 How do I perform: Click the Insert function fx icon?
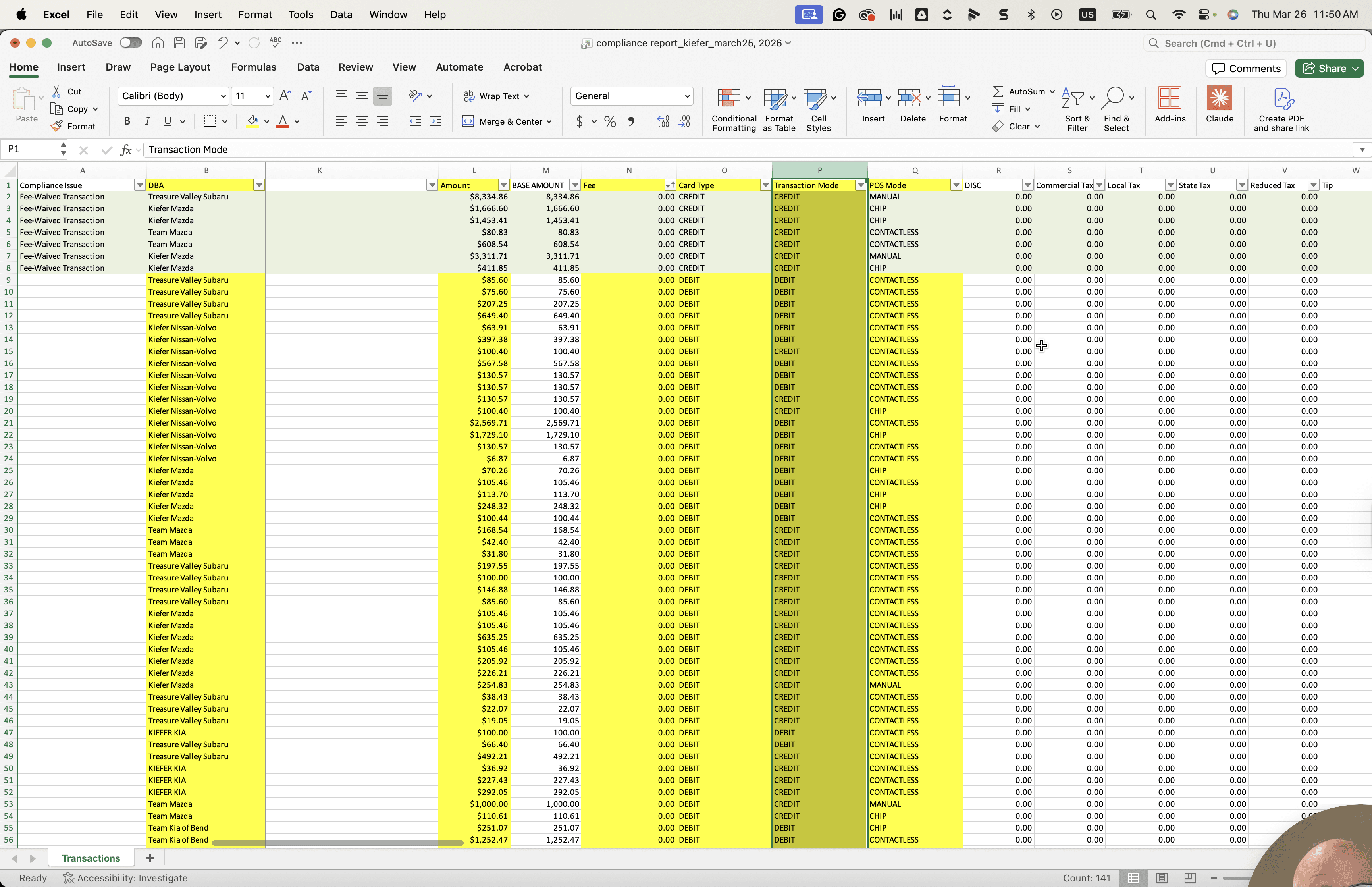125,150
